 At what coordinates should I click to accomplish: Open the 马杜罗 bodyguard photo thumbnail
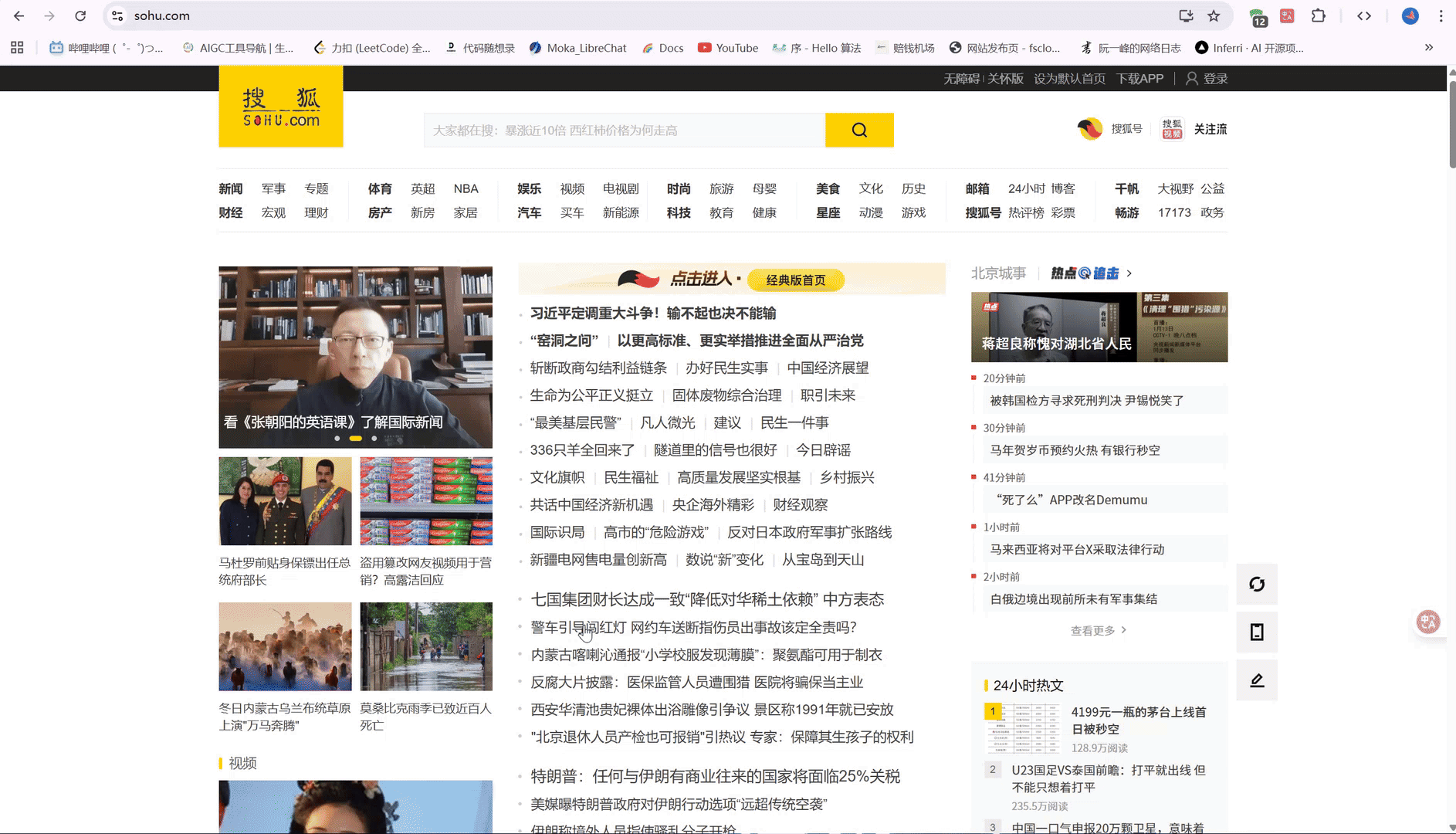pyautogui.click(x=285, y=501)
